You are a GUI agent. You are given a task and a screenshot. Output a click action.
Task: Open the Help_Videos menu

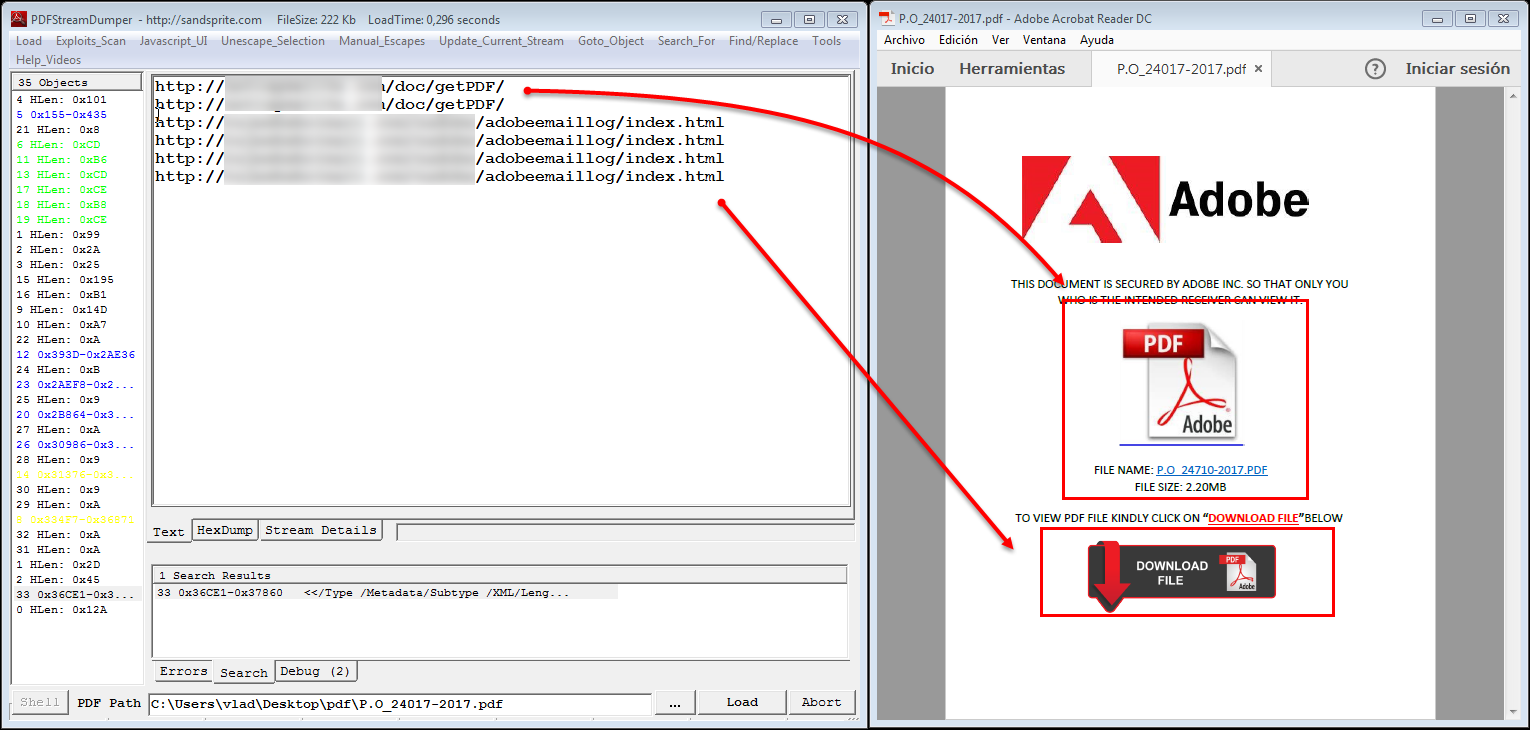[49, 60]
